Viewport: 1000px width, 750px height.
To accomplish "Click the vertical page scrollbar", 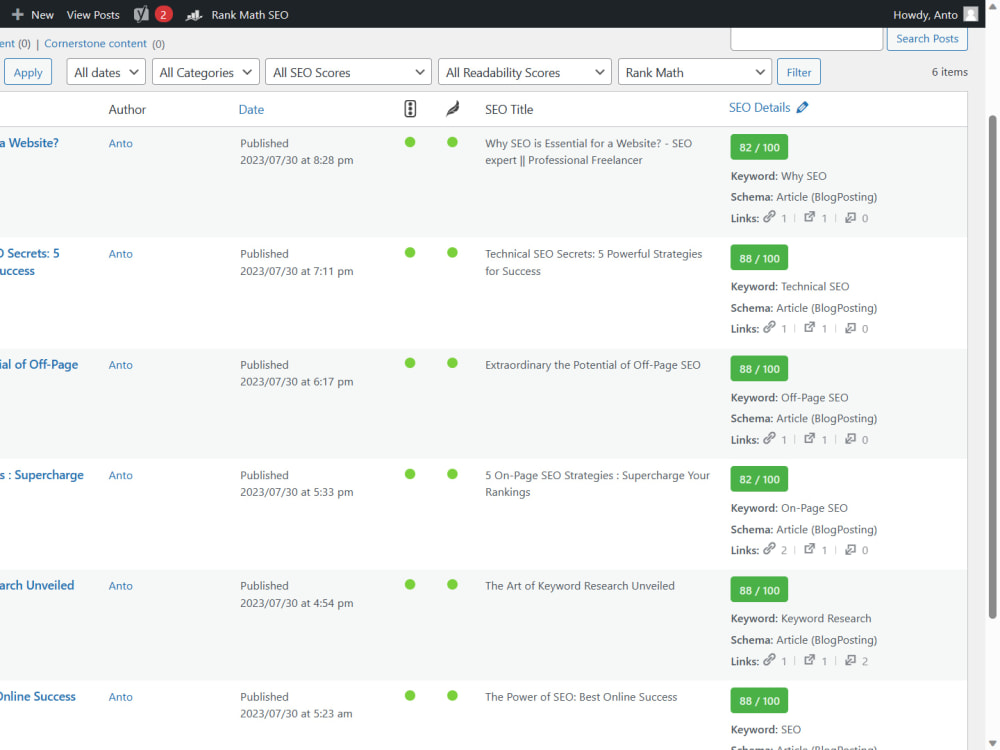I will 992,367.
